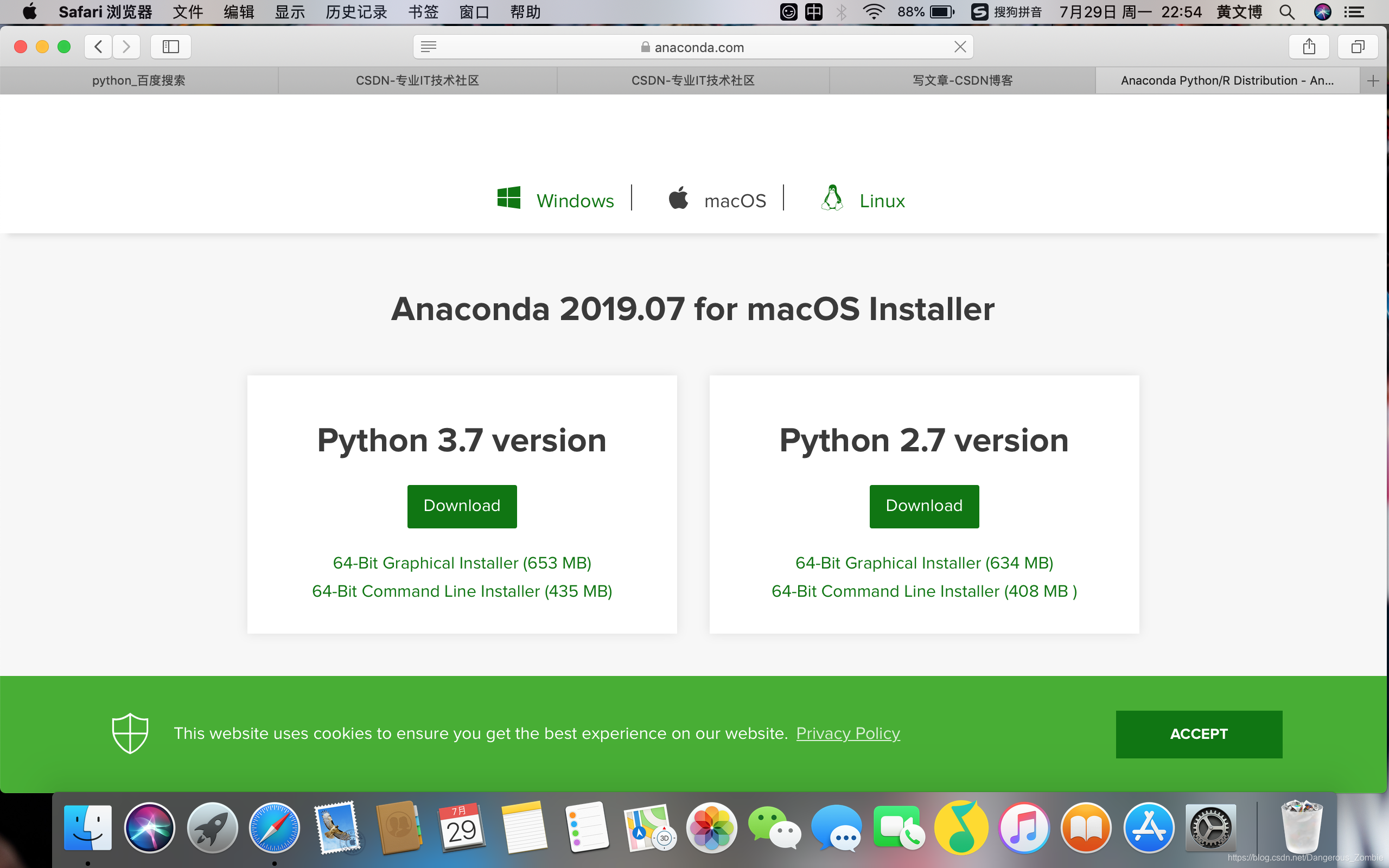Select the Anaconda Python/R Distribution tab
This screenshot has width=1389, height=868.
click(x=1227, y=80)
